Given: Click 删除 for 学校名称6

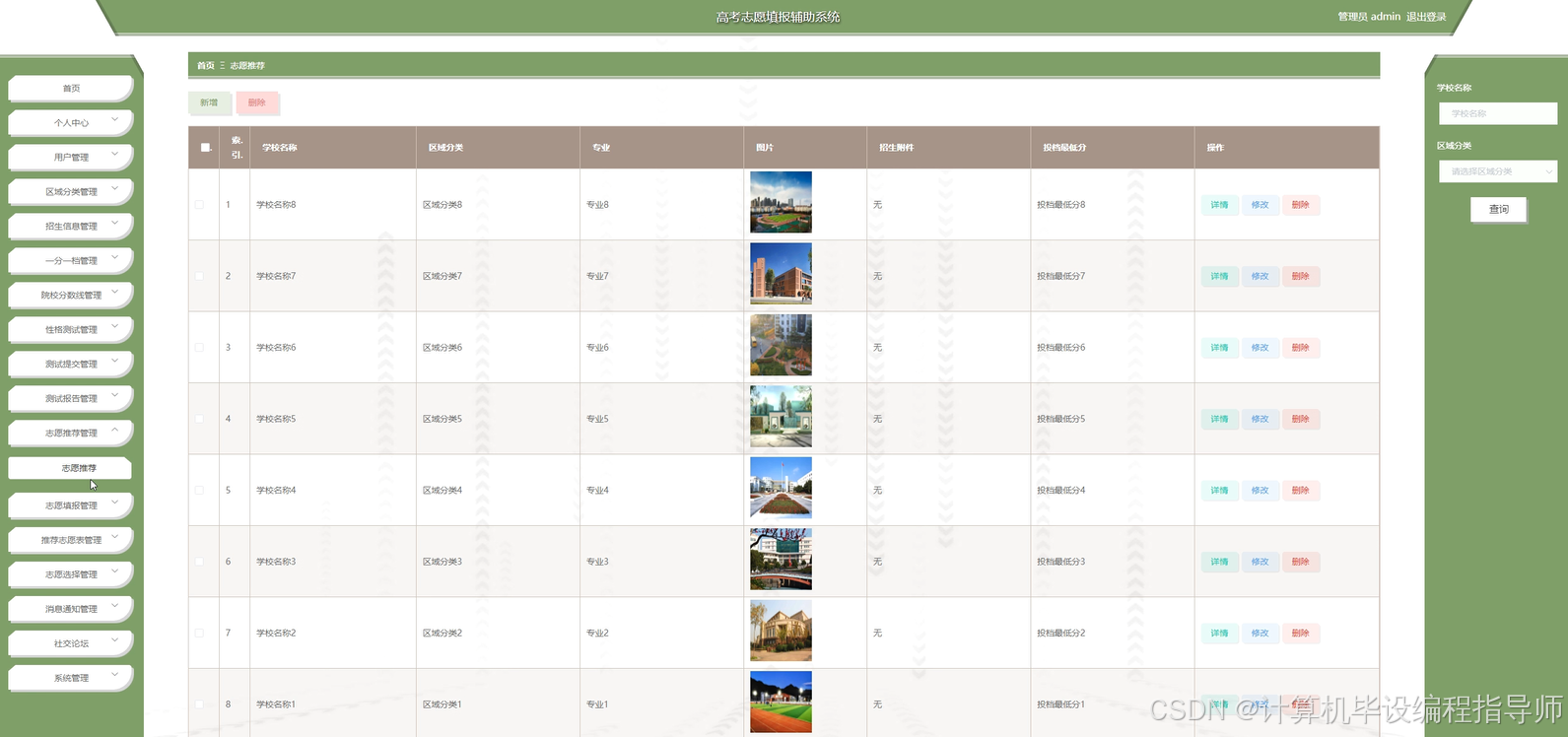Looking at the screenshot, I should point(1300,348).
